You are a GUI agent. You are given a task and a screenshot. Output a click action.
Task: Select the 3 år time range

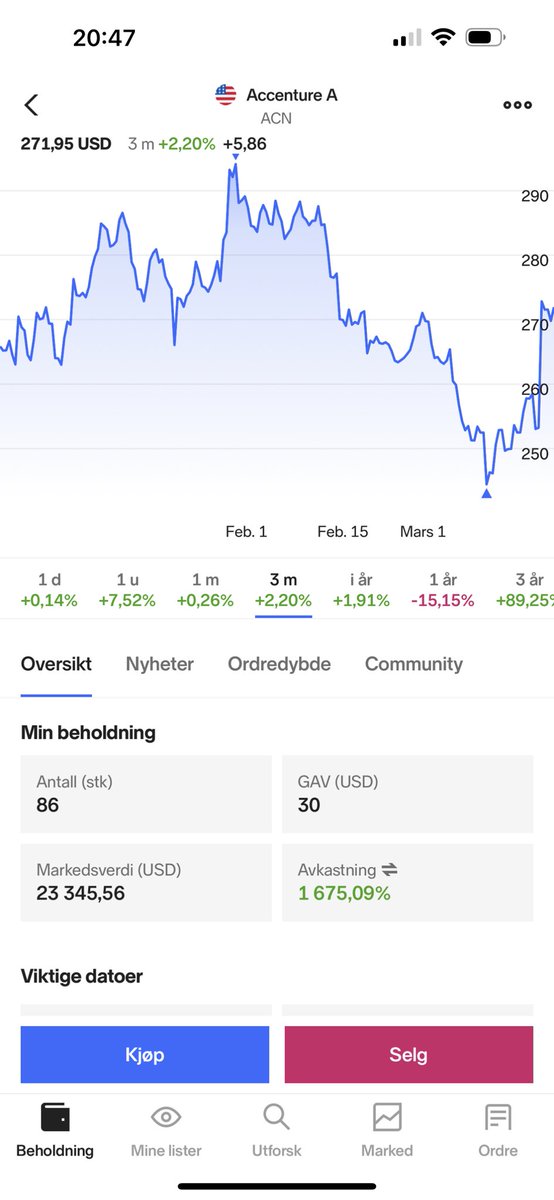click(x=525, y=590)
